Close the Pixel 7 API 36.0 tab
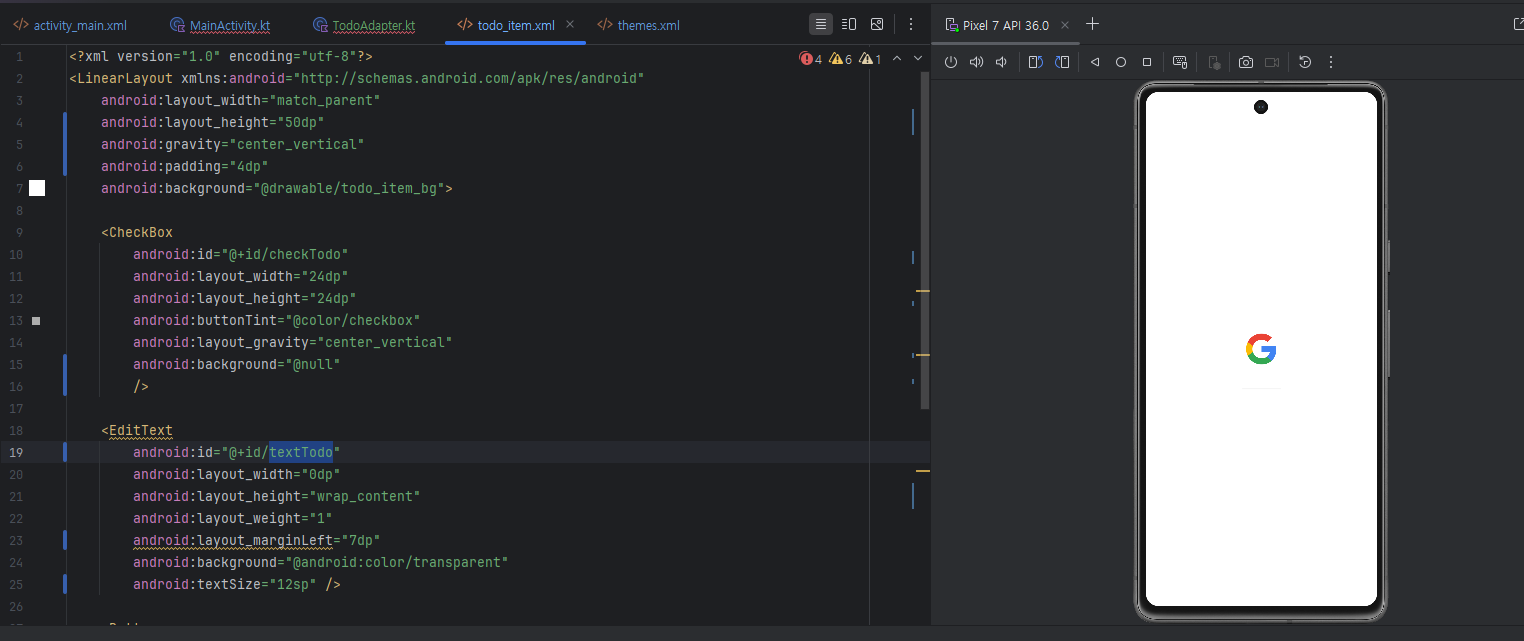The width and height of the screenshot is (1524, 641). 1064,25
